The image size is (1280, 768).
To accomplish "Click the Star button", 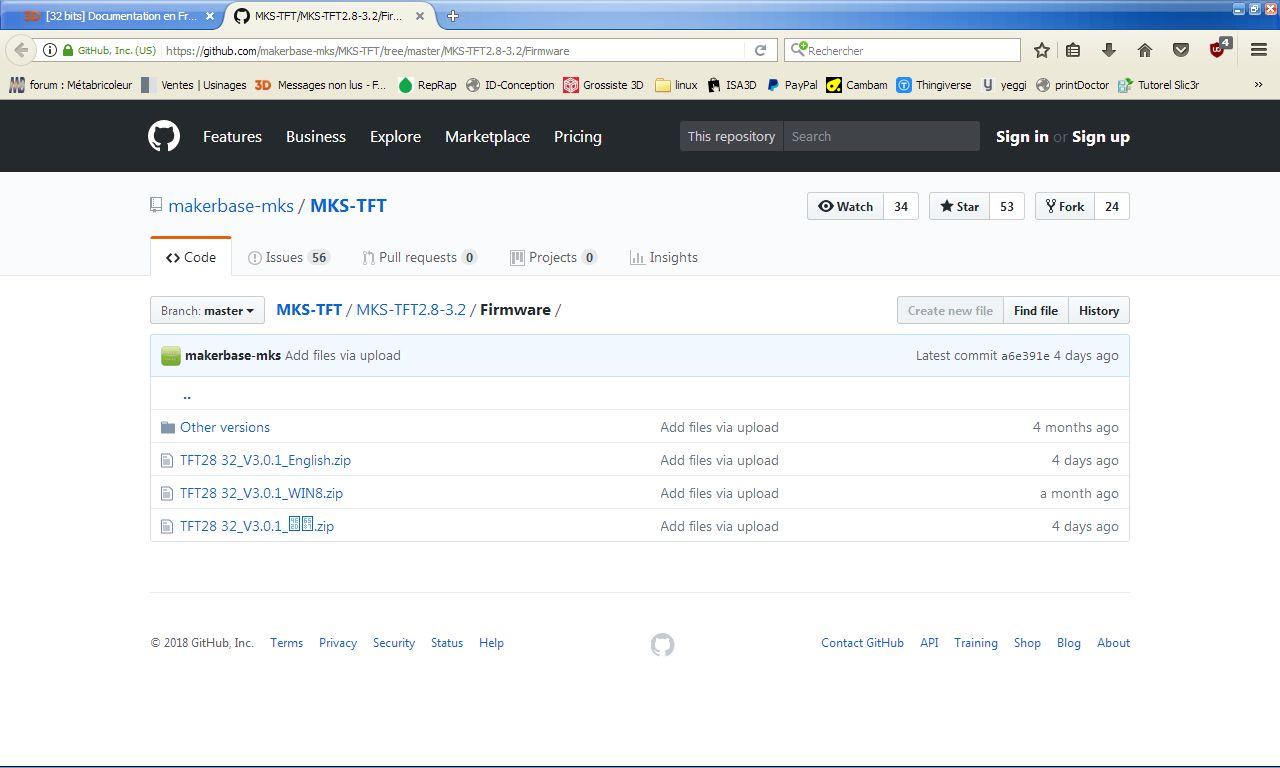I will click(959, 206).
